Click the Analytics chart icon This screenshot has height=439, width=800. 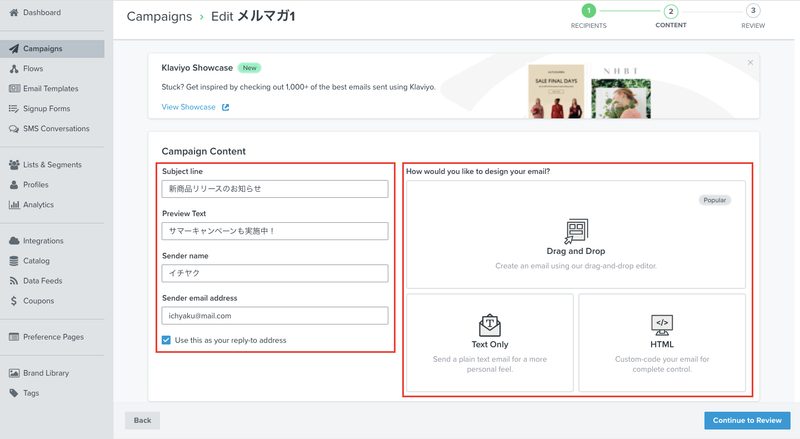pos(14,205)
